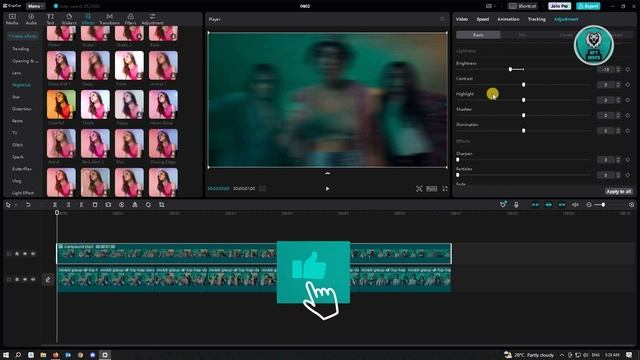Open the Adjustment tab in top toolbar

[152, 19]
